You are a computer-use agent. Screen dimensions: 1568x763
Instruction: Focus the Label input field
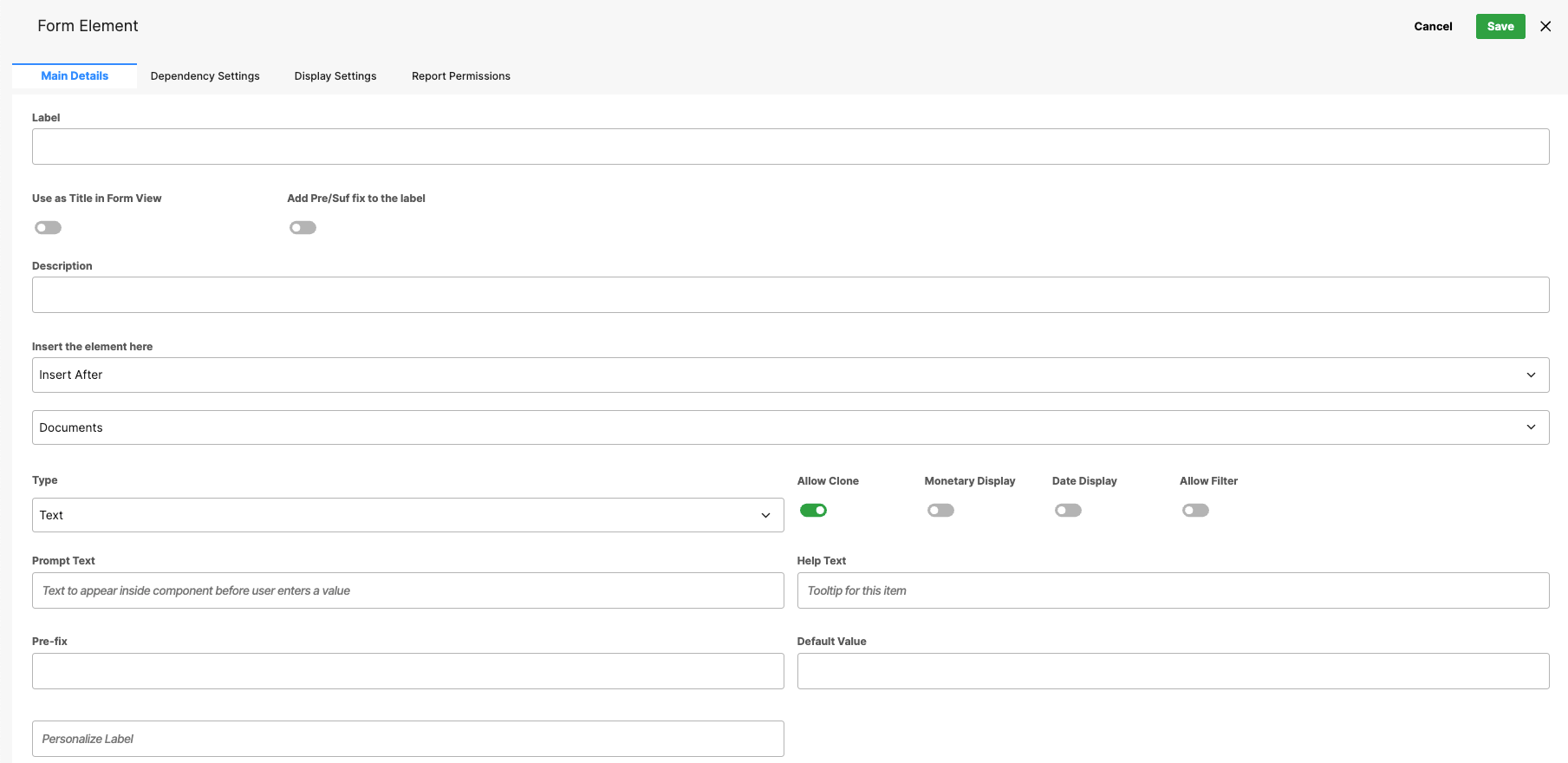click(791, 147)
